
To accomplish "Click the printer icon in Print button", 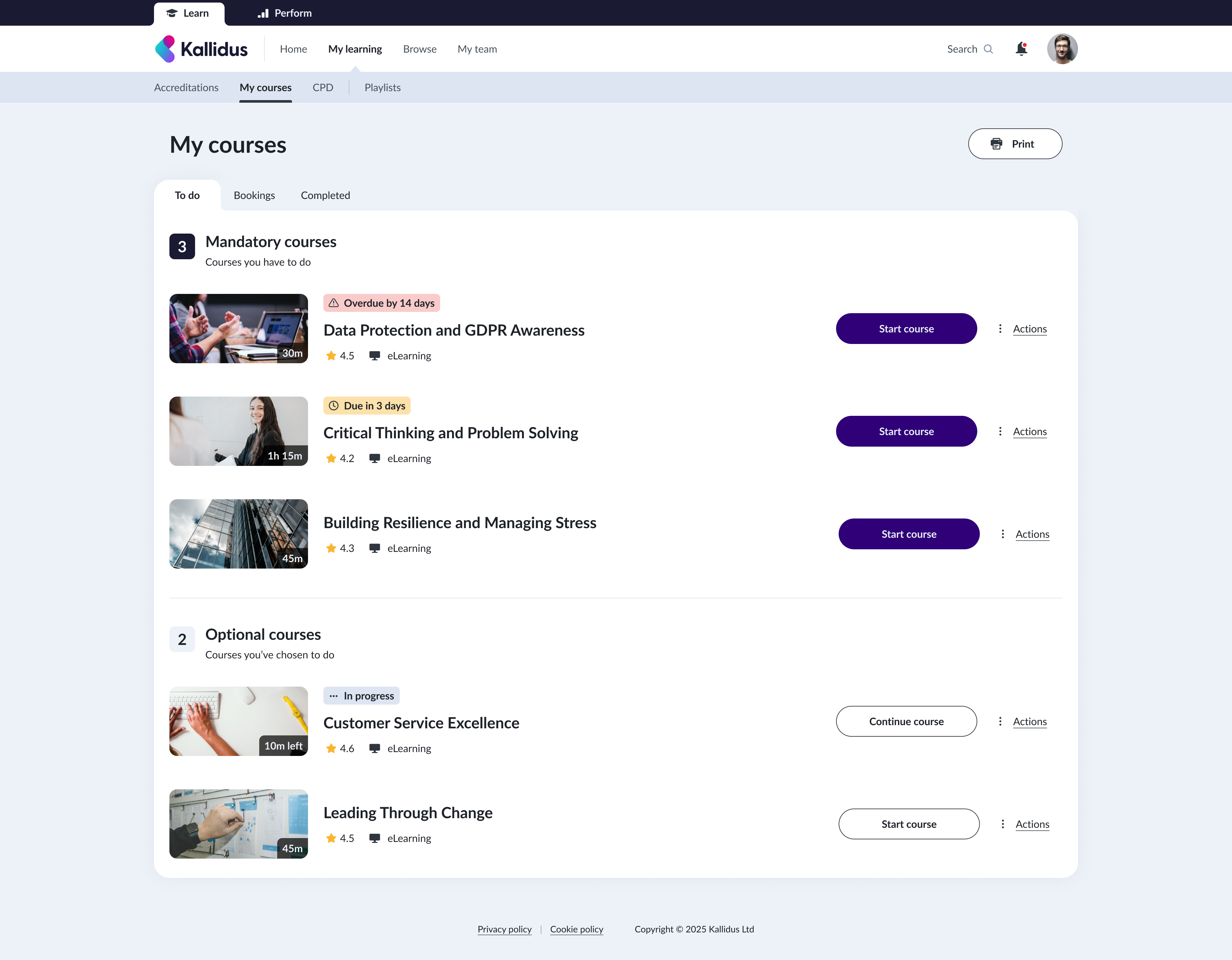I will 996,144.
